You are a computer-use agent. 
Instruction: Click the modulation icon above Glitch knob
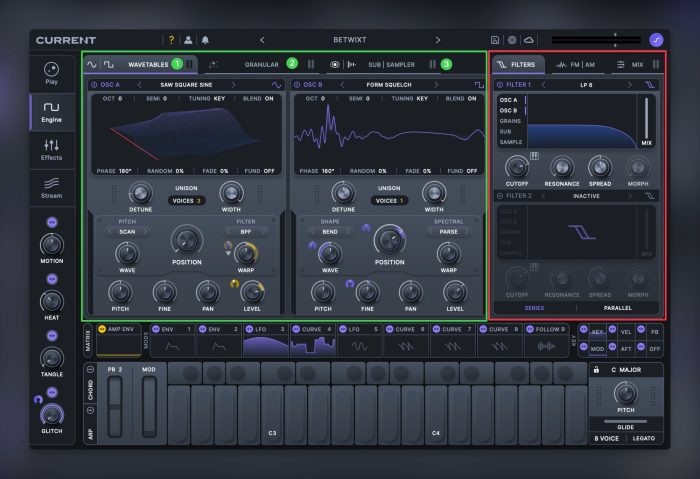click(x=52, y=392)
